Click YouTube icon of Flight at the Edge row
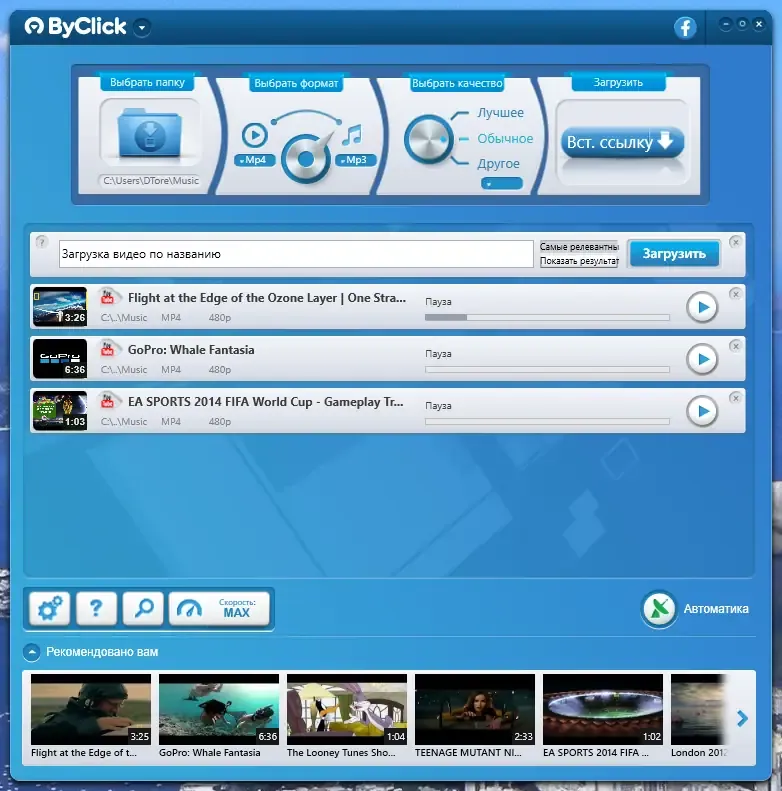Viewport: 782px width, 791px height. (107, 297)
